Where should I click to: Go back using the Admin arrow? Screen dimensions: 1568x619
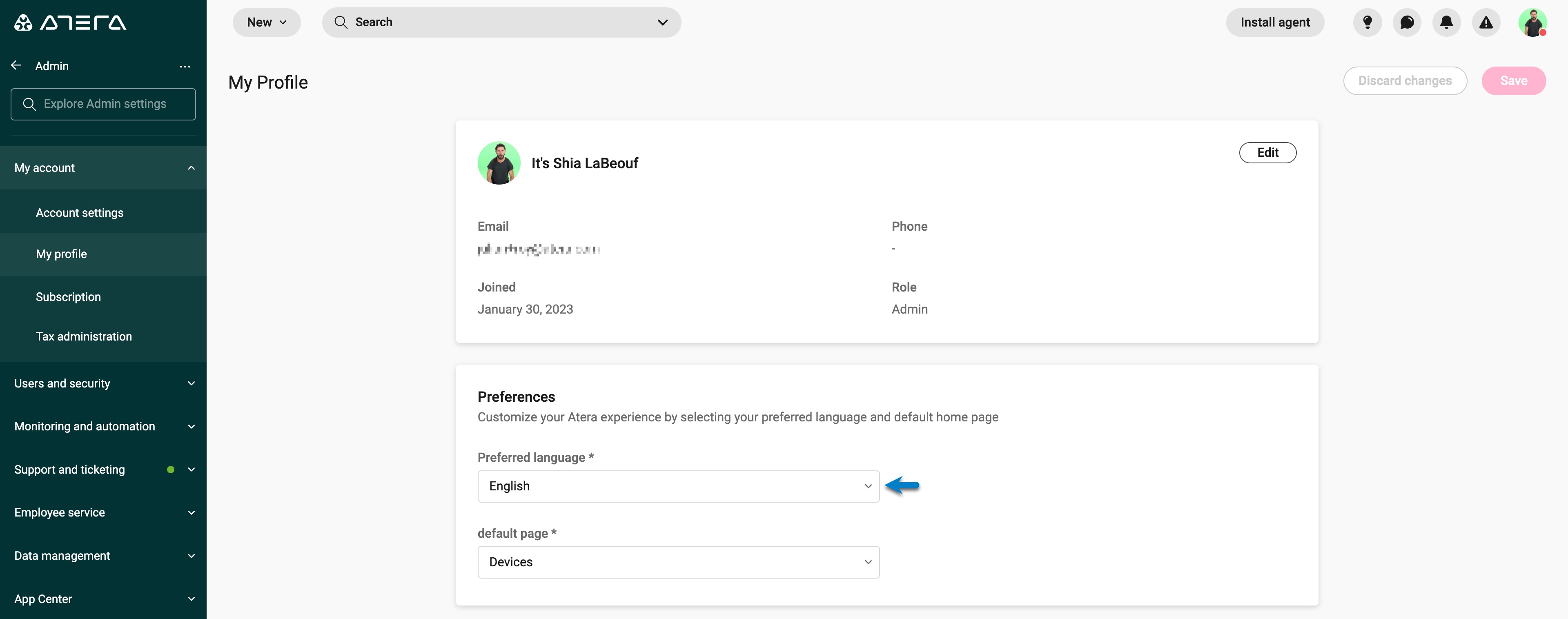point(16,66)
